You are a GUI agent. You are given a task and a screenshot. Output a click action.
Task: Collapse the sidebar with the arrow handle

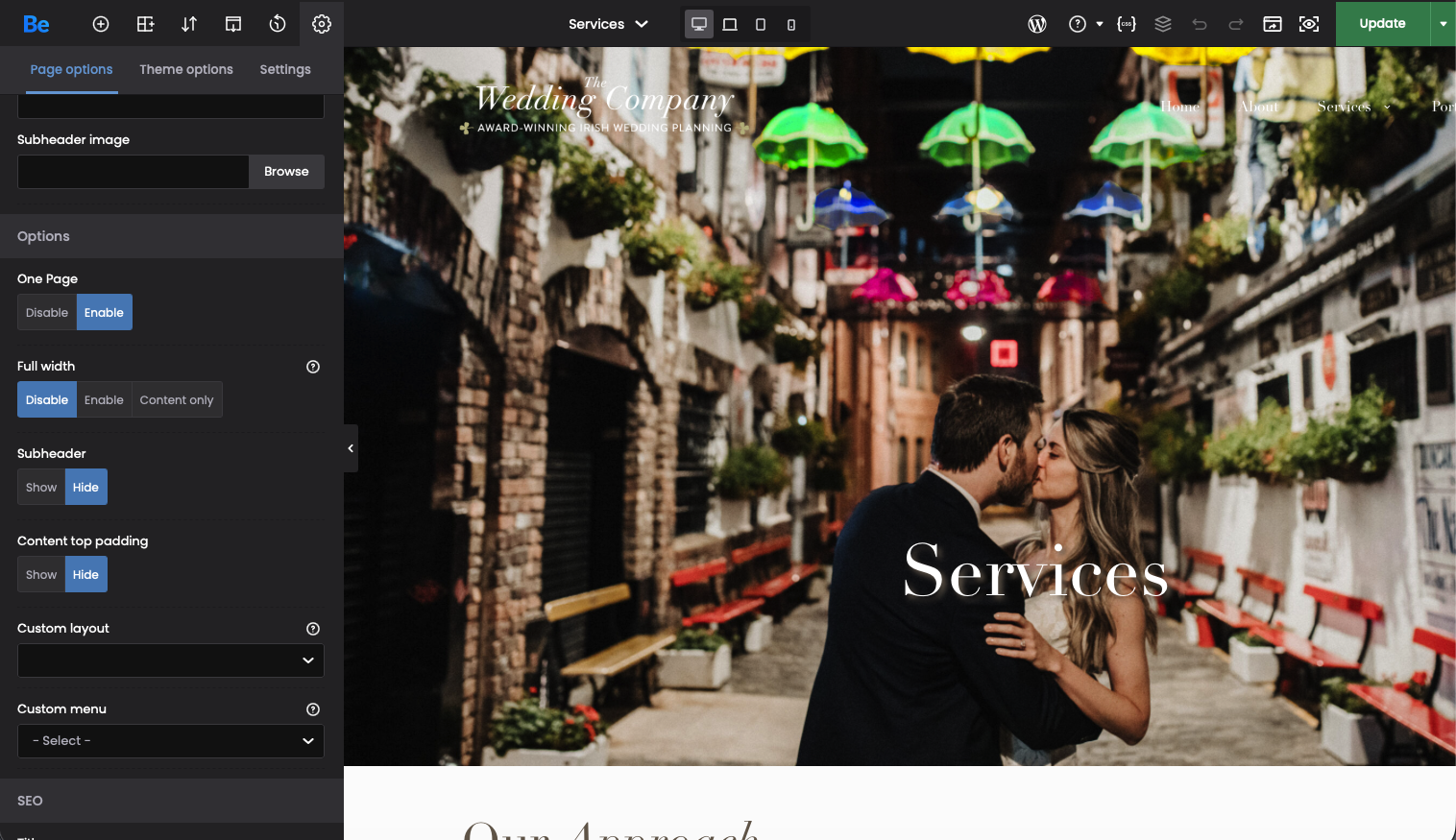pyautogui.click(x=351, y=448)
